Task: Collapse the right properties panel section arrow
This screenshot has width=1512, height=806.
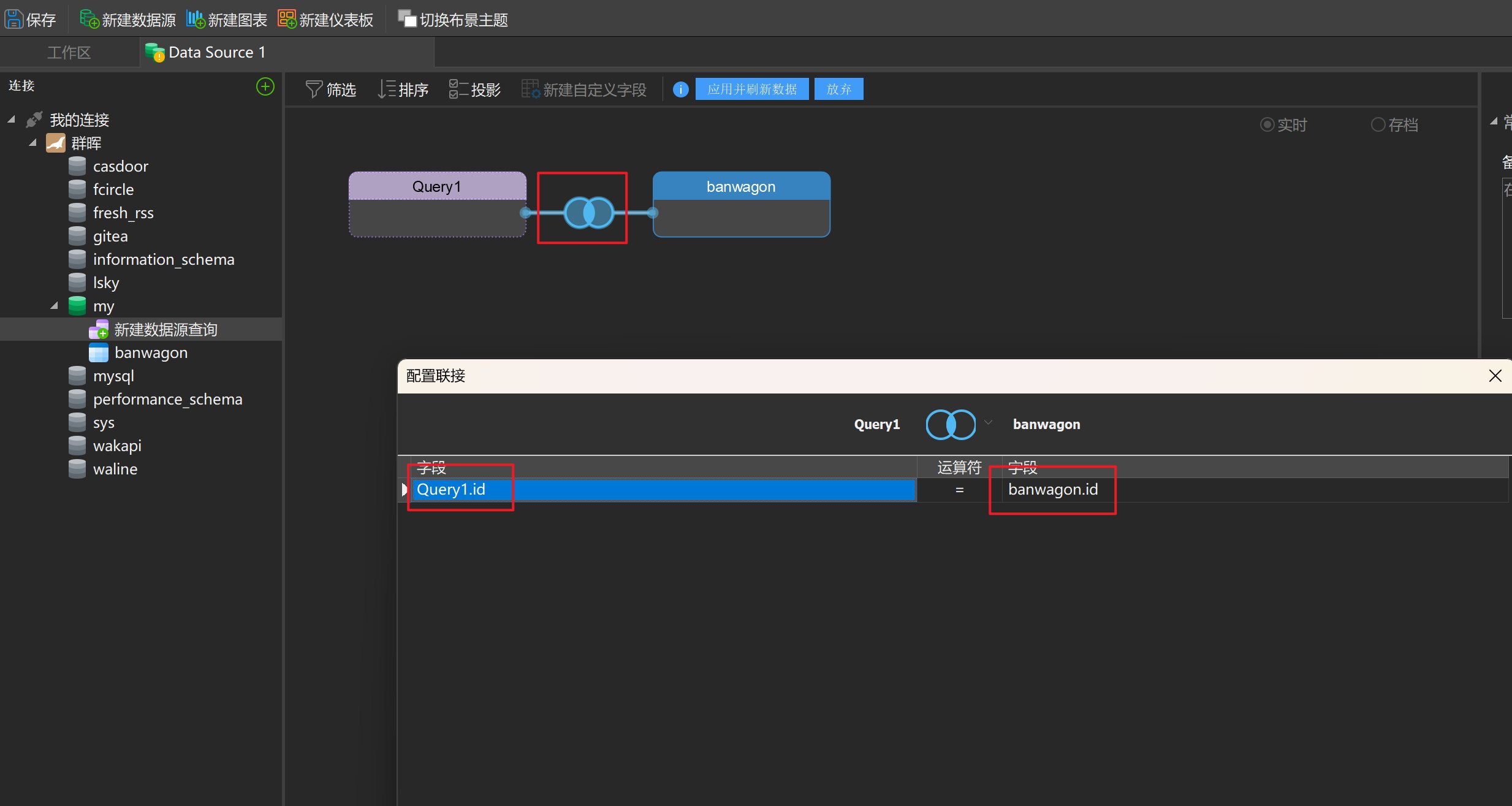Action: tap(1494, 121)
